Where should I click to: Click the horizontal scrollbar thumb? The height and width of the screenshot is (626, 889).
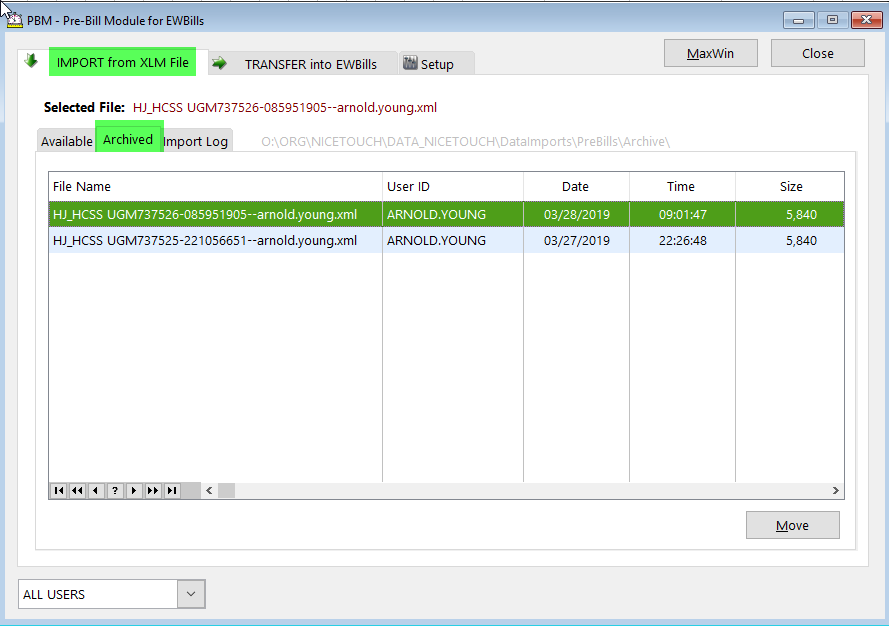click(x=226, y=490)
